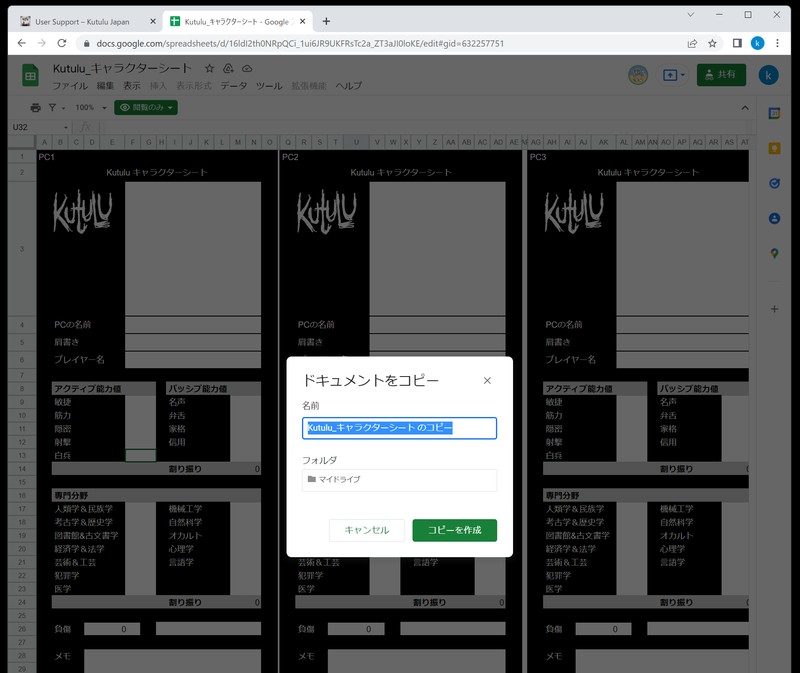800x673 pixels.
Task: Open the ファイル menu
Action: tap(70, 86)
